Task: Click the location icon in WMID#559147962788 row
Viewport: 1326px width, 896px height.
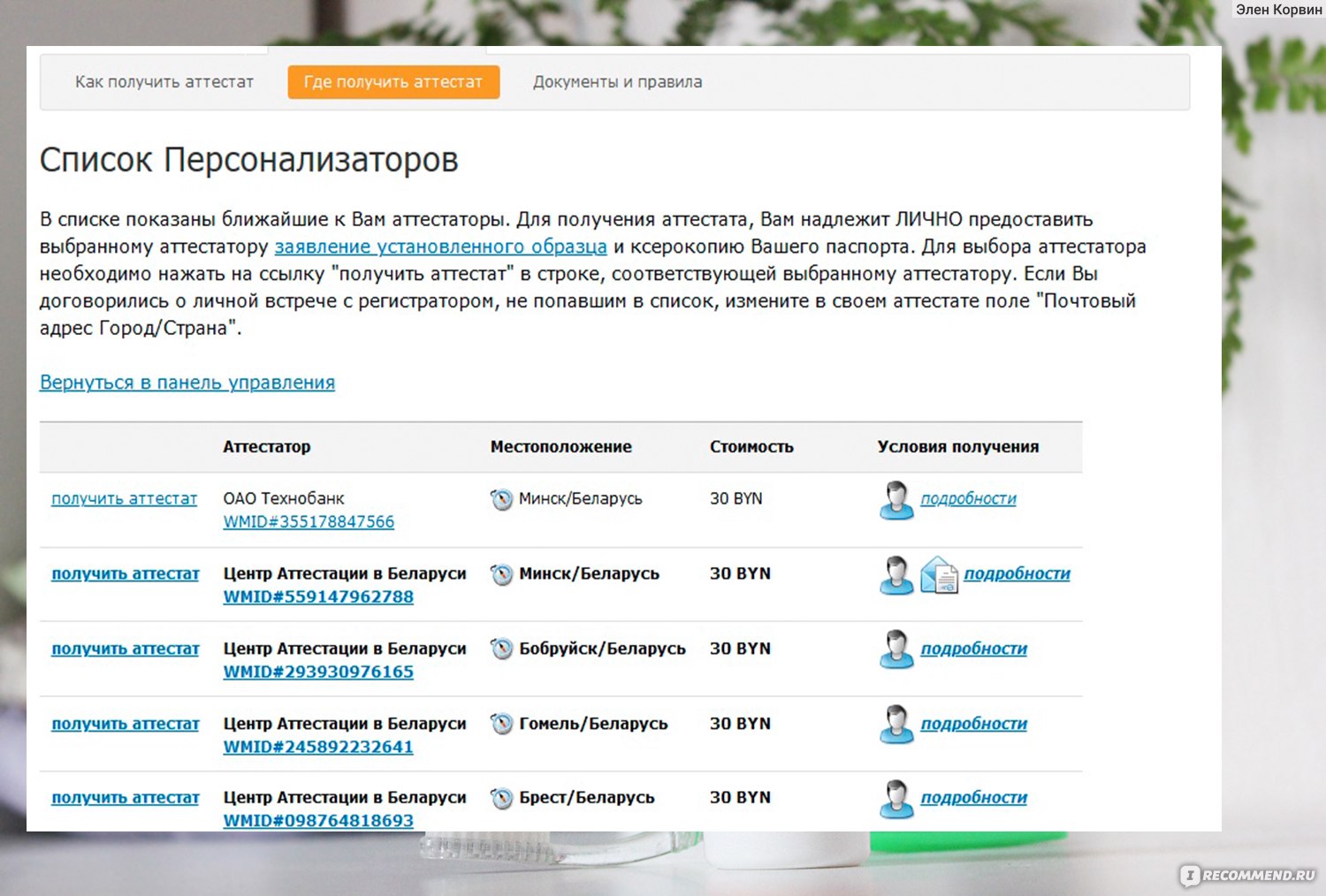Action: point(501,574)
